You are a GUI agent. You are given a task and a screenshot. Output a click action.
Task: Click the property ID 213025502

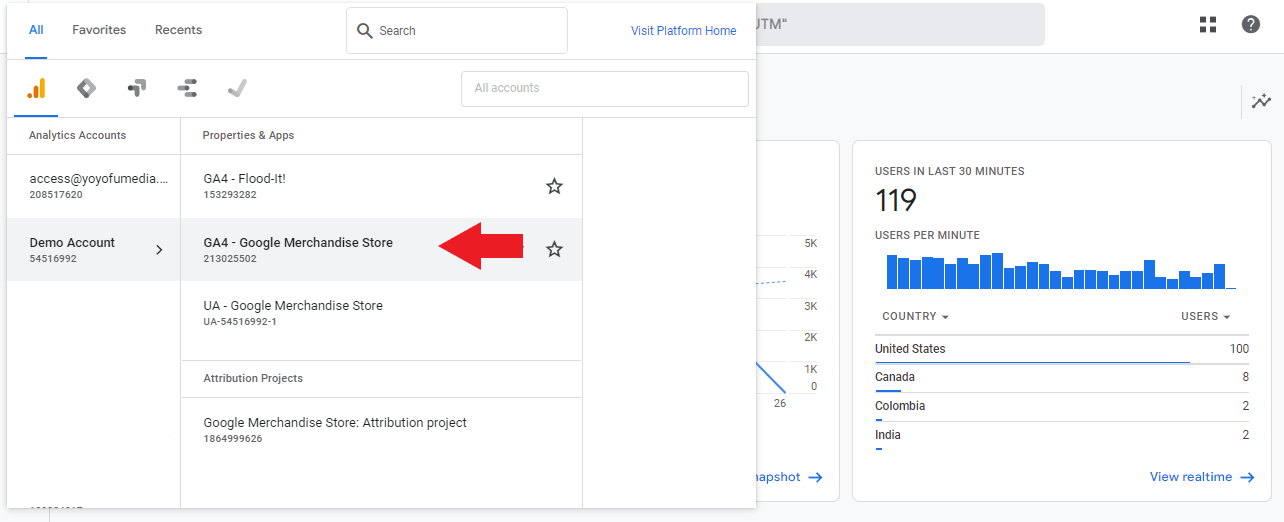230,258
